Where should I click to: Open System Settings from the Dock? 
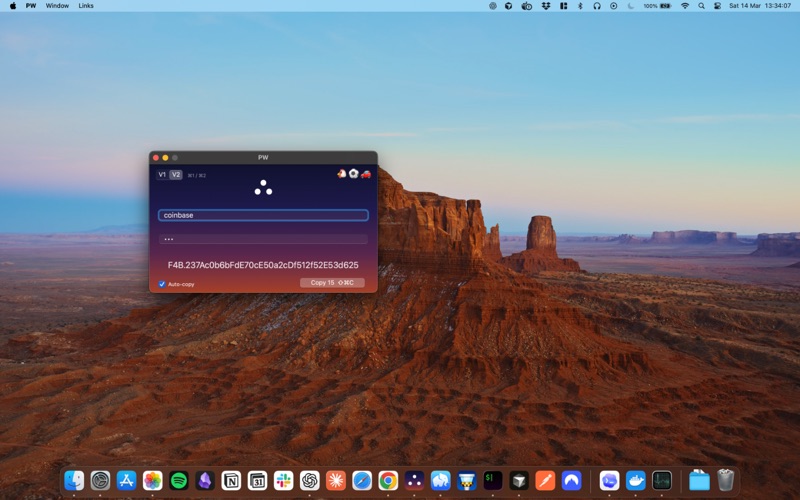(101, 480)
